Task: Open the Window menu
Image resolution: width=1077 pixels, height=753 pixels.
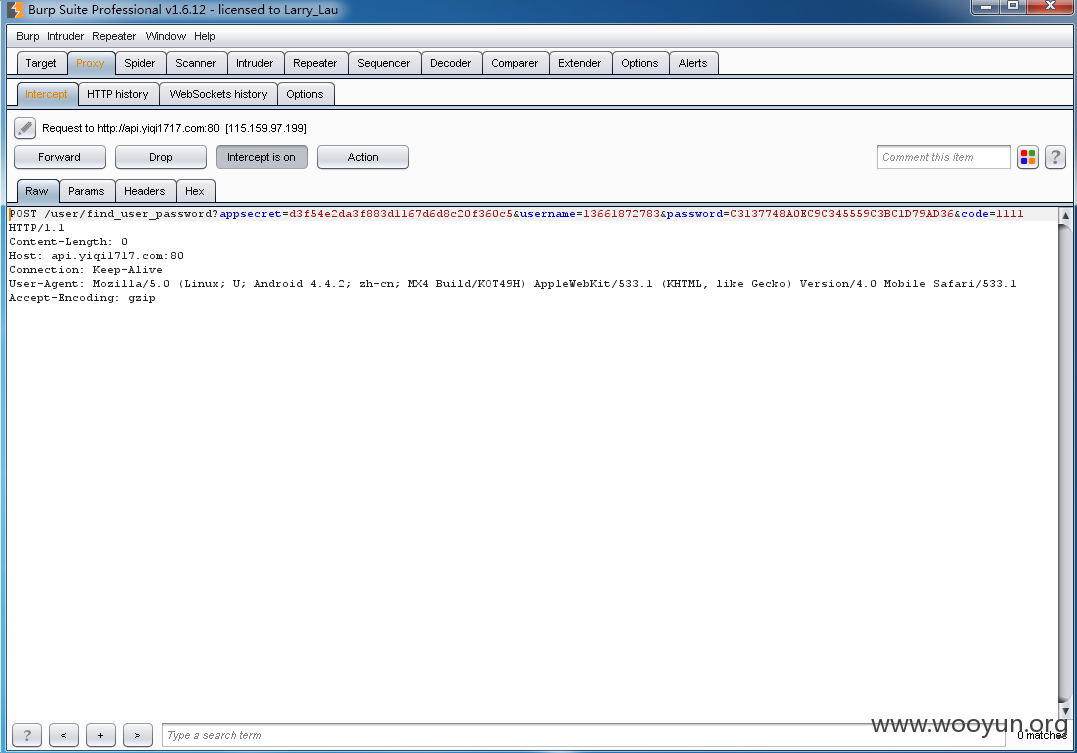Action: (x=166, y=36)
